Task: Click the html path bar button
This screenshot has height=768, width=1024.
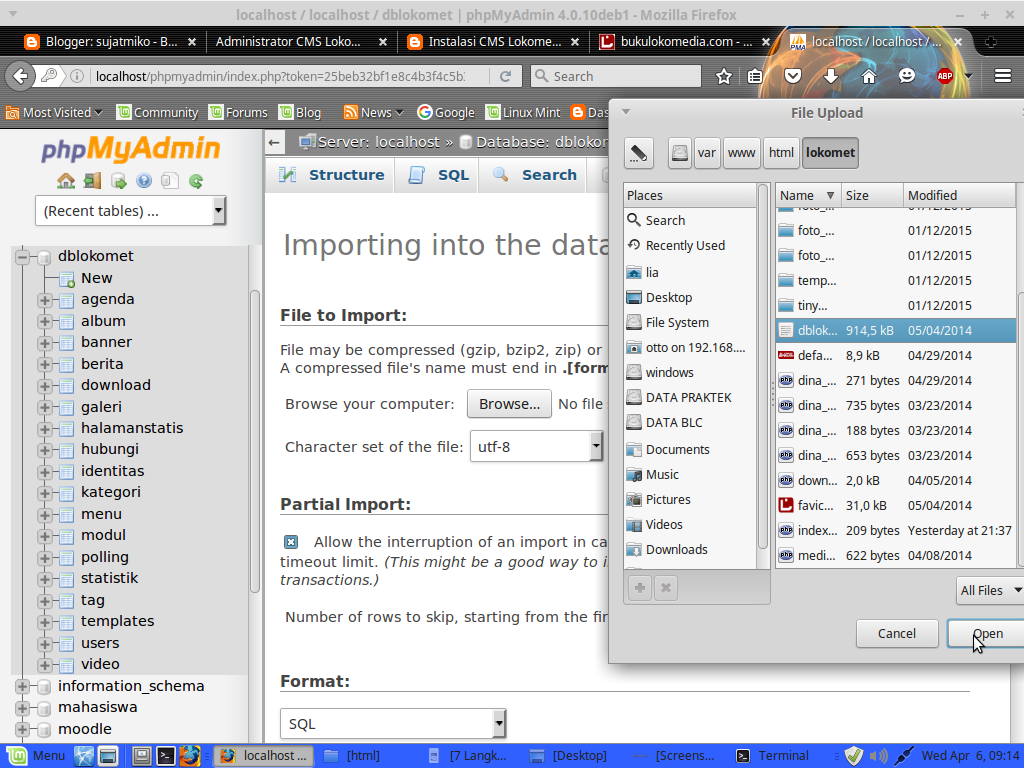Action: tap(781, 153)
